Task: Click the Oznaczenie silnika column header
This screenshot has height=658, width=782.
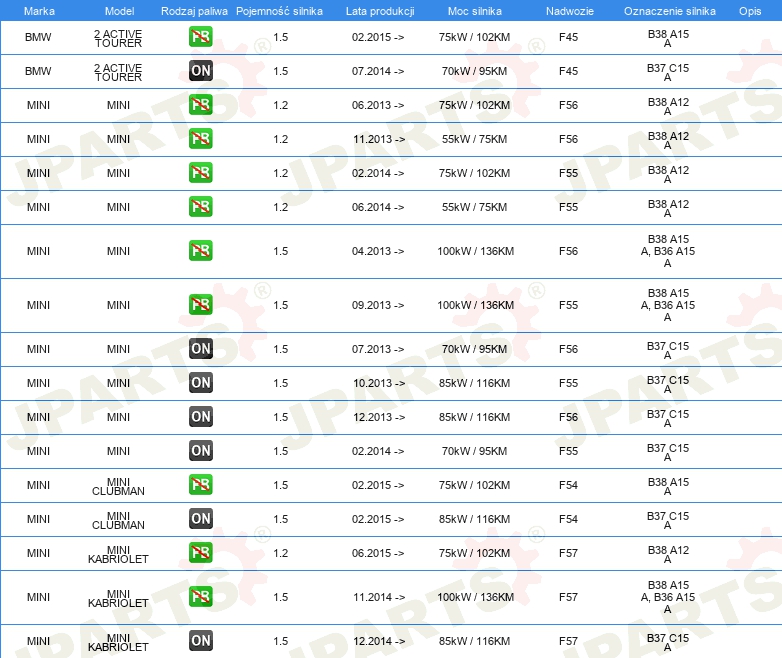Action: pos(669,11)
